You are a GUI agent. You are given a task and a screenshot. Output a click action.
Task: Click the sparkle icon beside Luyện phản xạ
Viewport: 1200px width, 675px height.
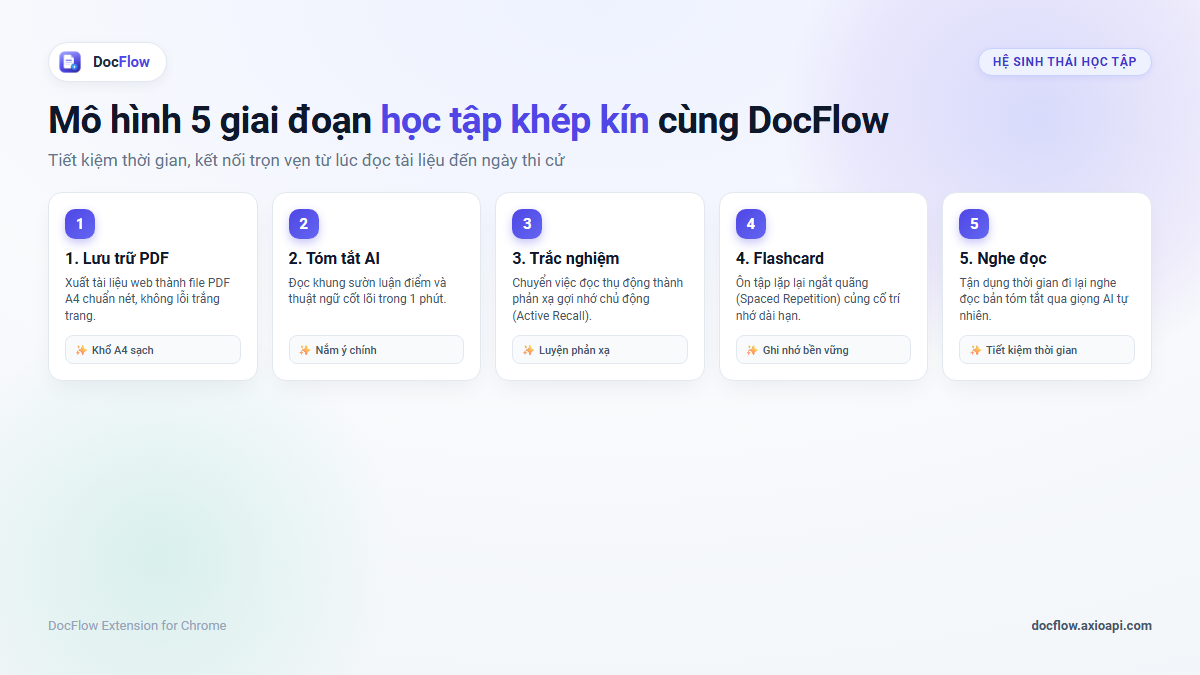[528, 350]
